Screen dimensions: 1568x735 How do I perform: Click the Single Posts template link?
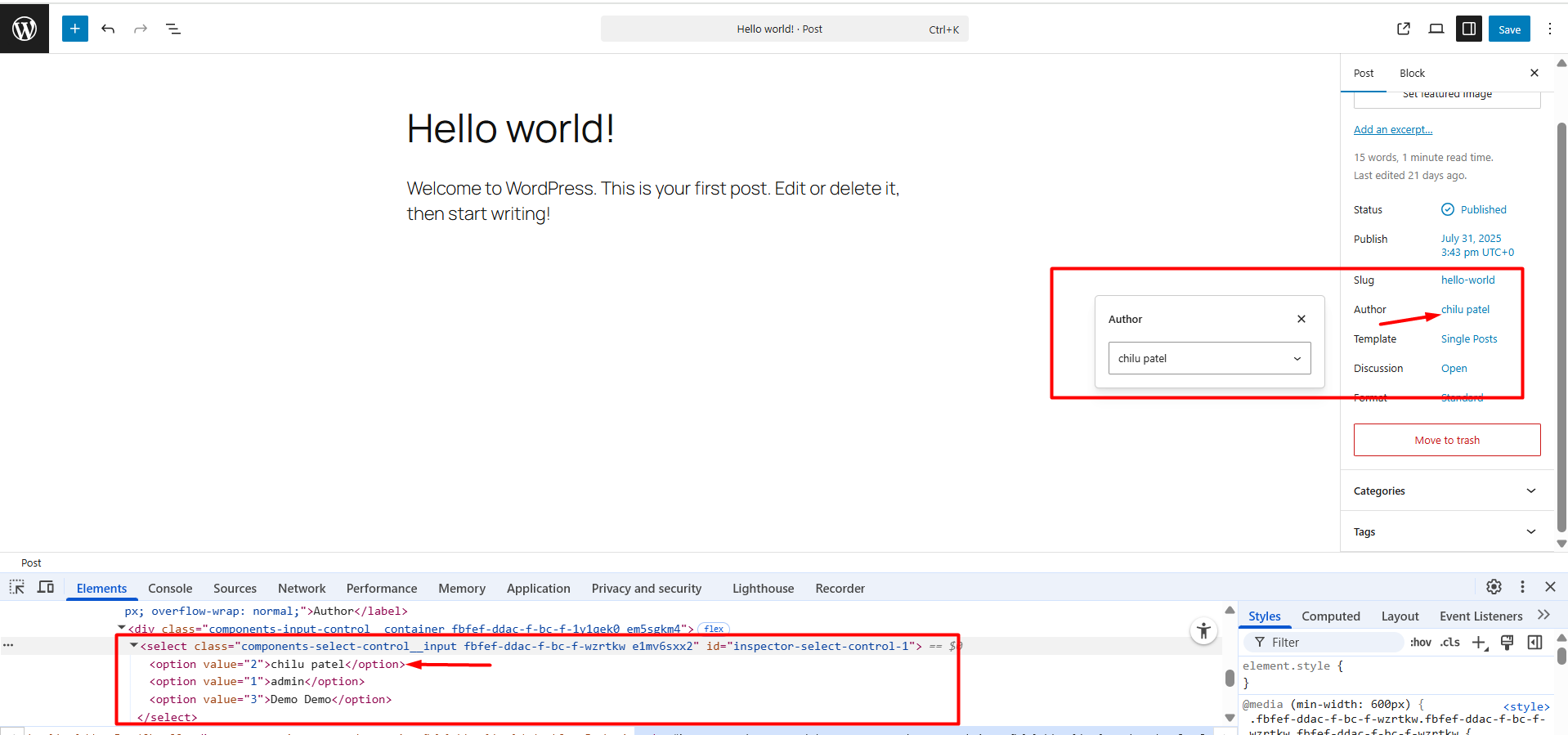tap(1469, 338)
